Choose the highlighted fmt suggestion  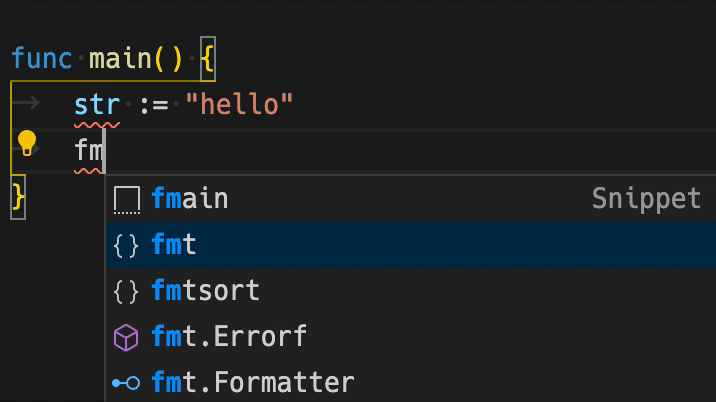pyautogui.click(x=174, y=245)
